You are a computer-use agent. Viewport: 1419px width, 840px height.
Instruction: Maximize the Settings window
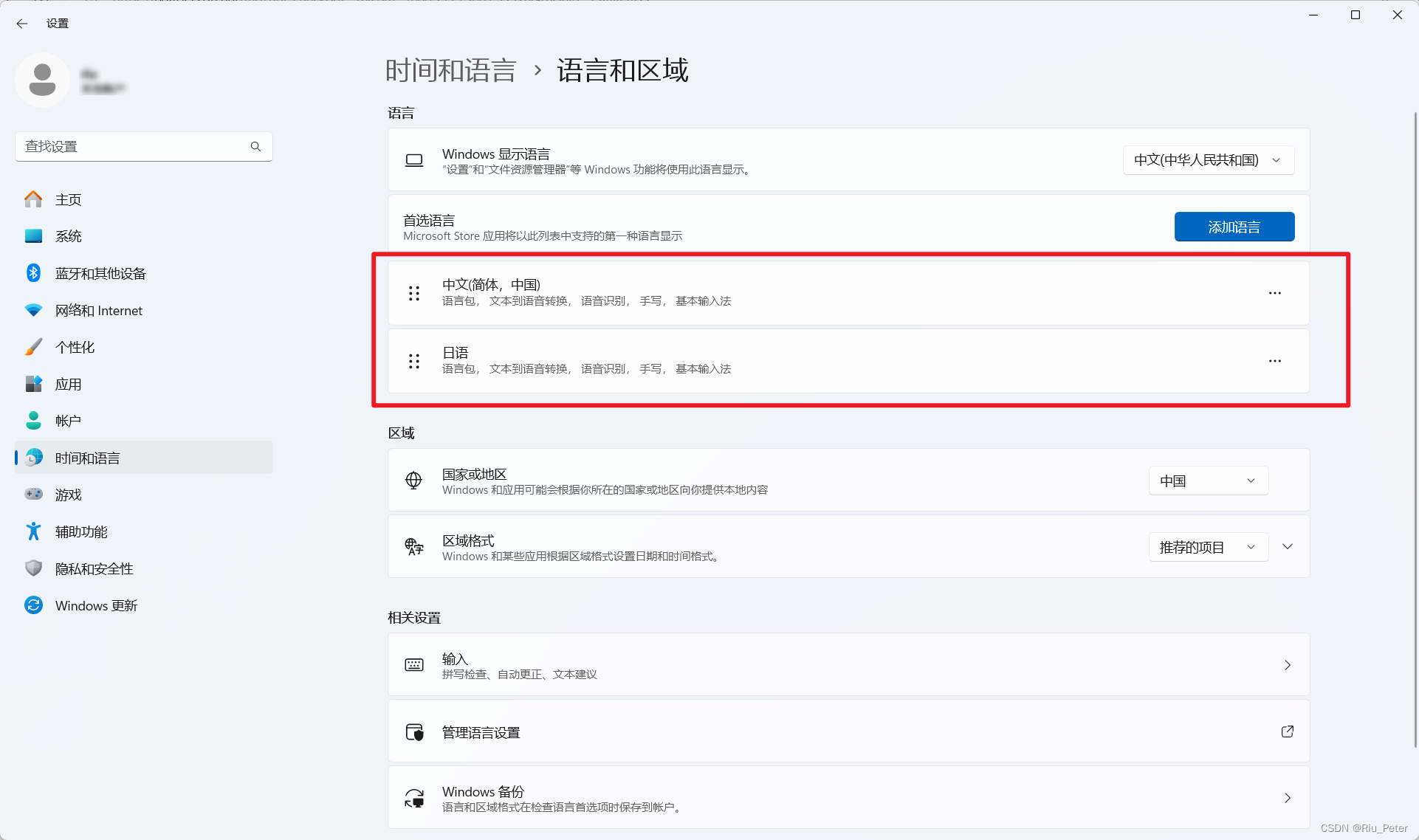point(1356,15)
